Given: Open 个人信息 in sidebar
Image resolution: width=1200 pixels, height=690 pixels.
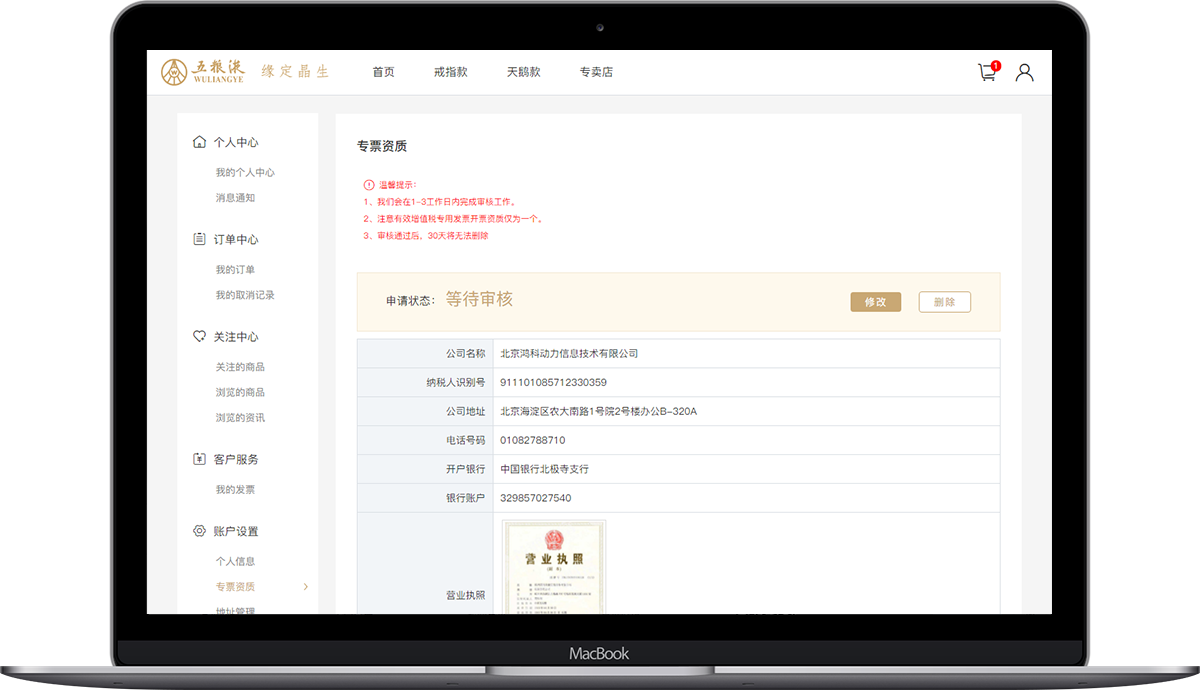Looking at the screenshot, I should 235,562.
